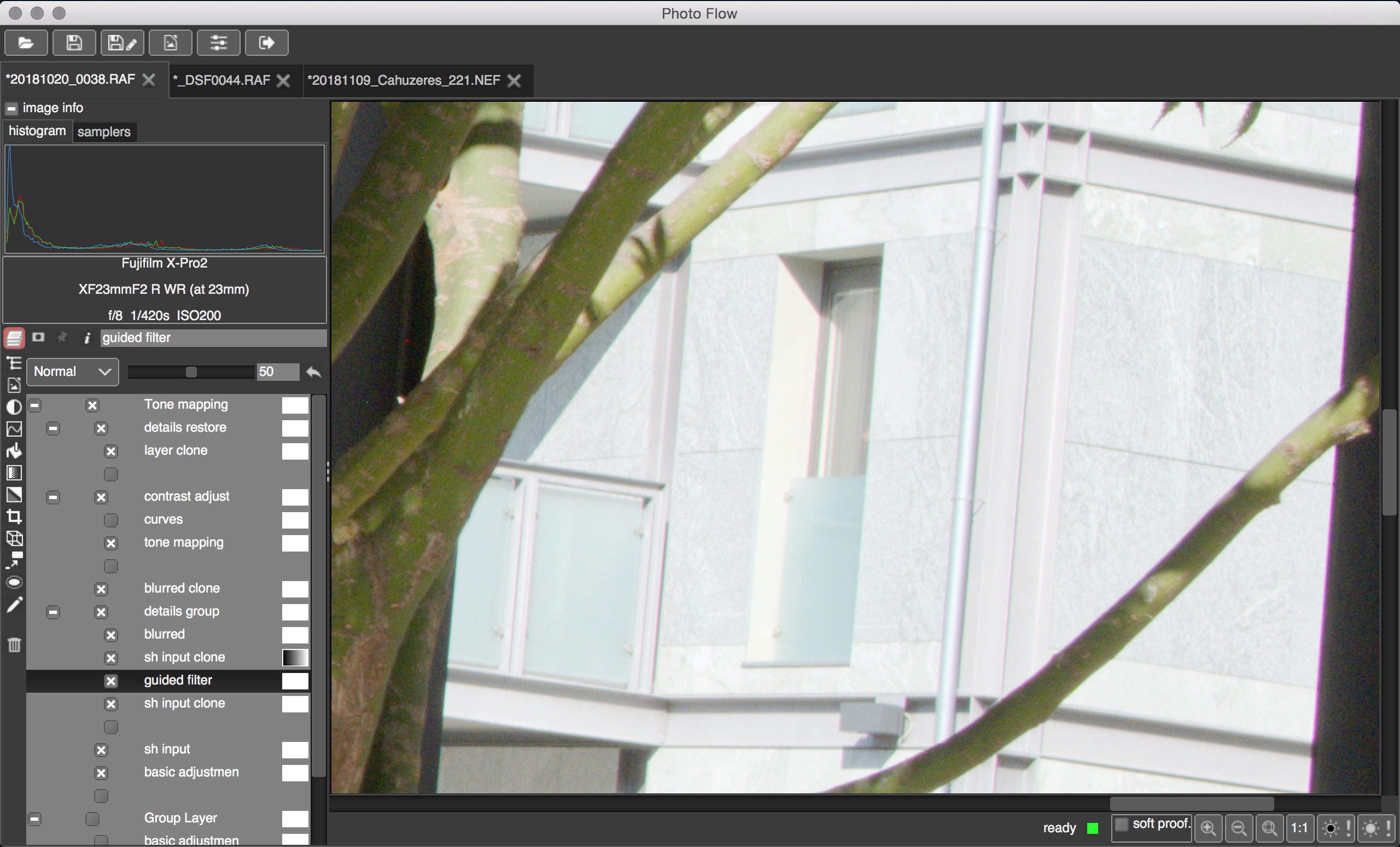Image resolution: width=1400 pixels, height=847 pixels.
Task: Save the current image with the floppy disk icon
Action: tap(74, 43)
